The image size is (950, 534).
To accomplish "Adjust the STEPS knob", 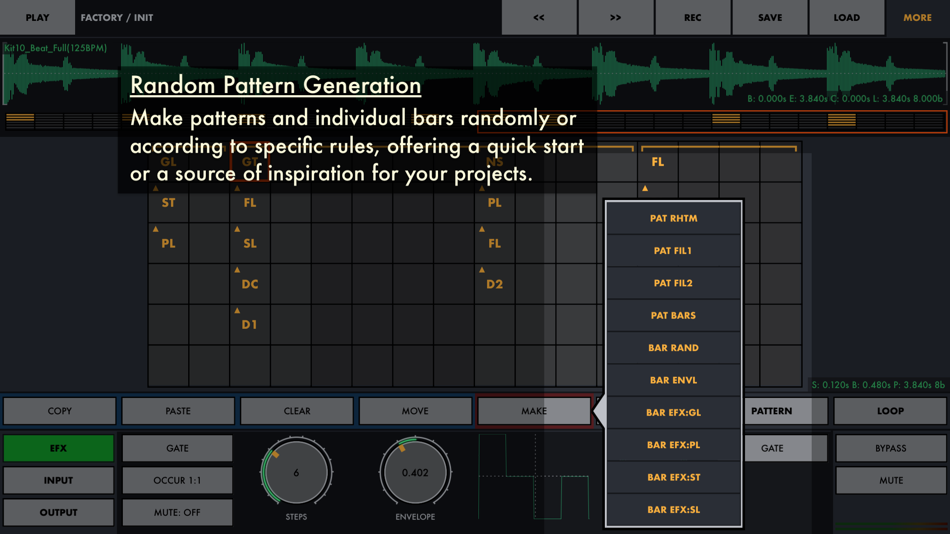I will [x=296, y=472].
